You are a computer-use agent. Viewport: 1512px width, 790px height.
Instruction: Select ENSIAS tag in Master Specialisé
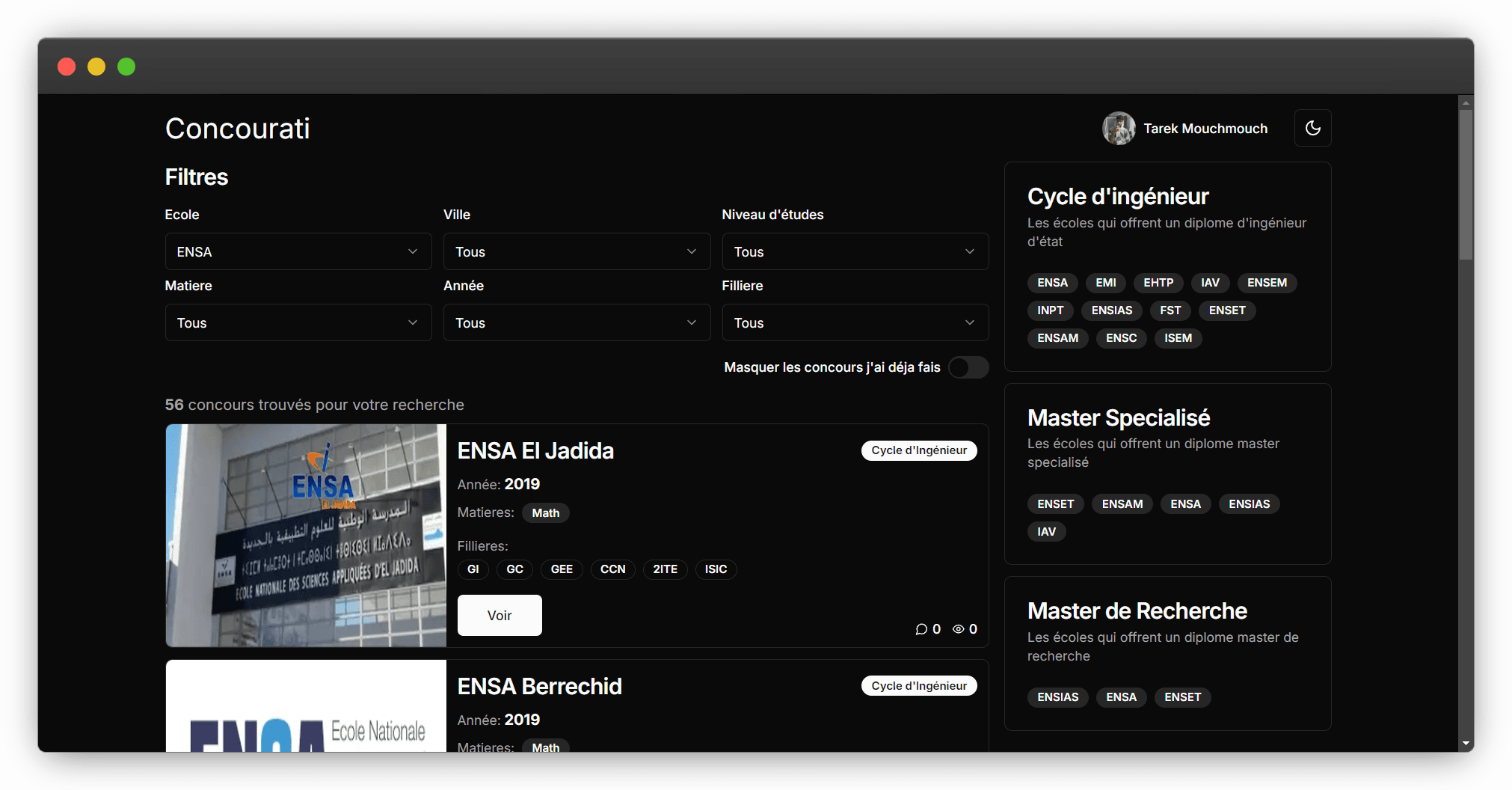(x=1250, y=504)
